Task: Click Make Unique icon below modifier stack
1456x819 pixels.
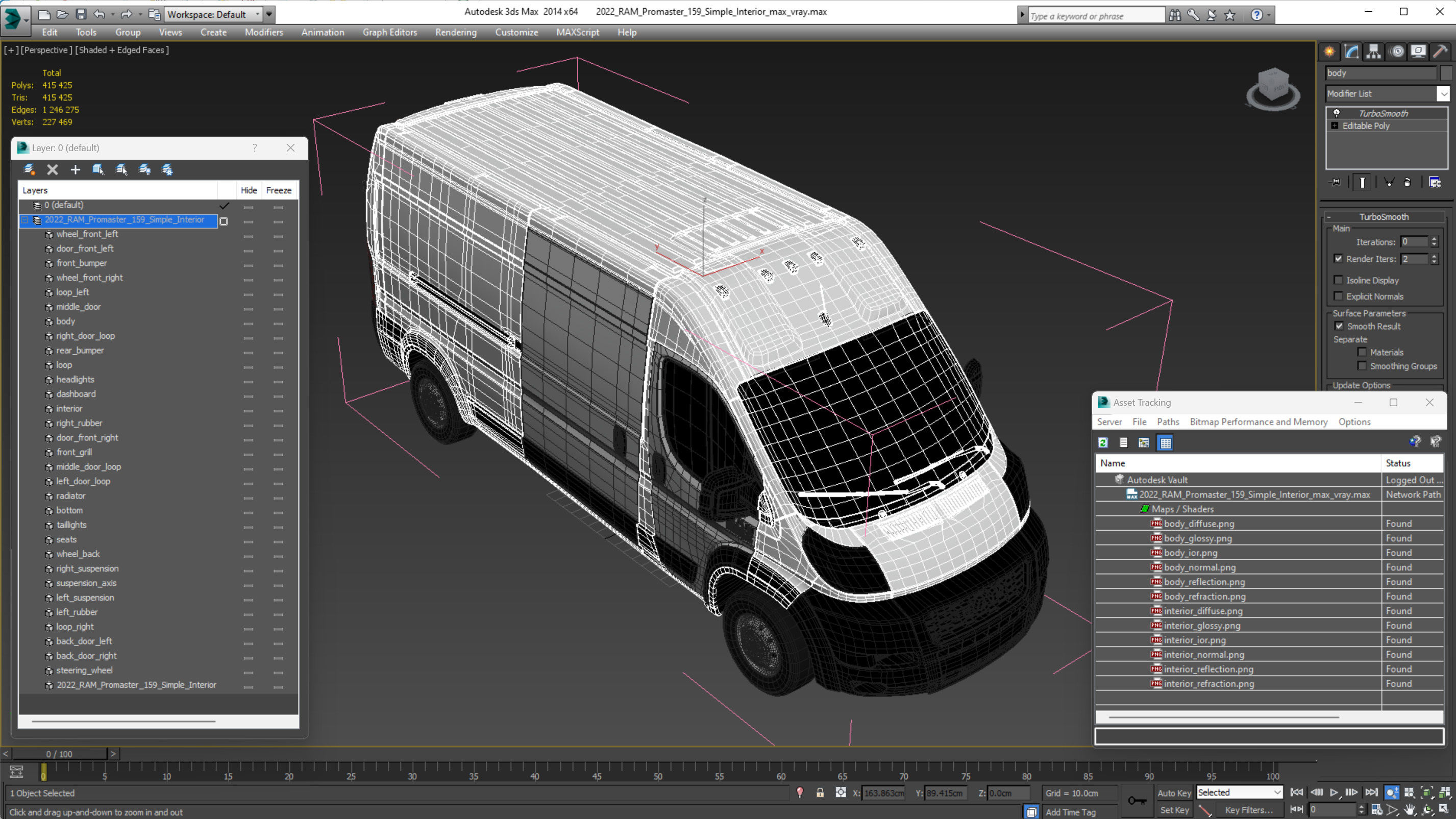Action: (1389, 182)
